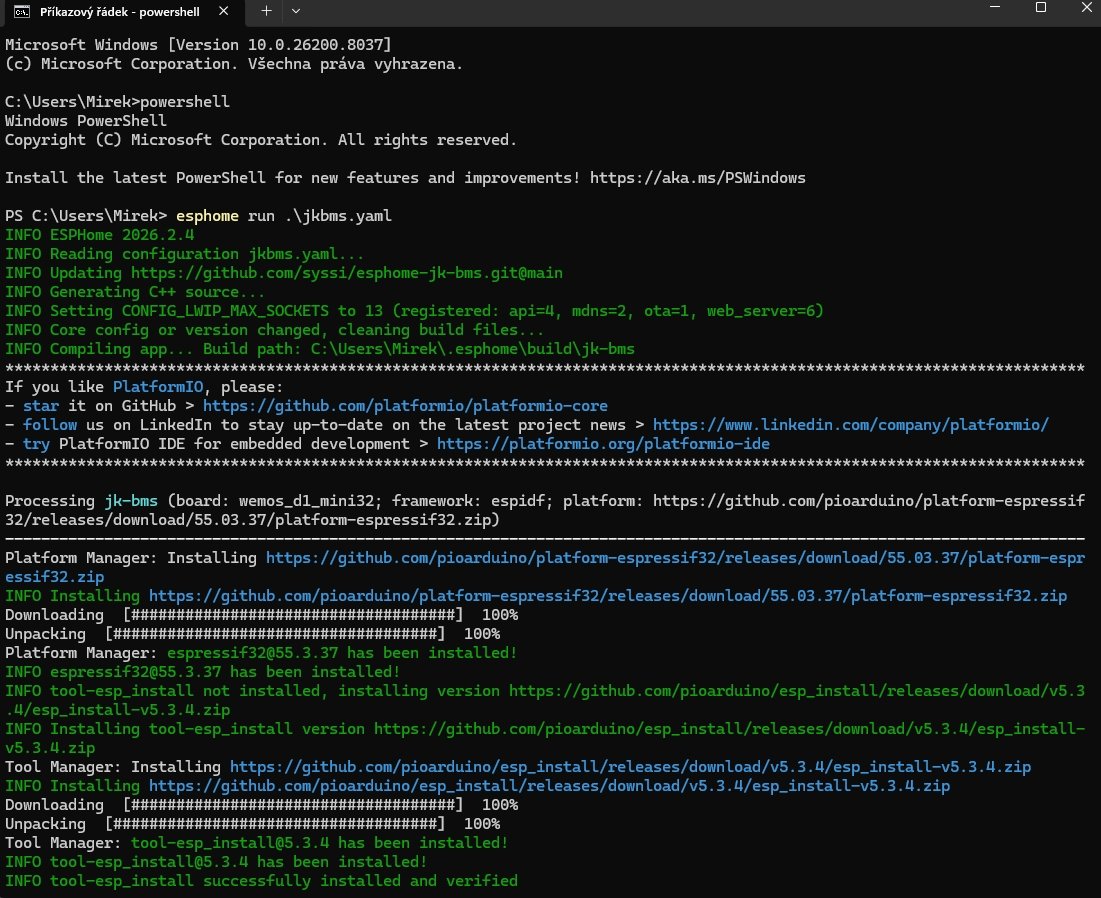
Task: Click 'INFO Reading configuration jkbms.yaml...' line
Action: pyautogui.click(x=184, y=253)
